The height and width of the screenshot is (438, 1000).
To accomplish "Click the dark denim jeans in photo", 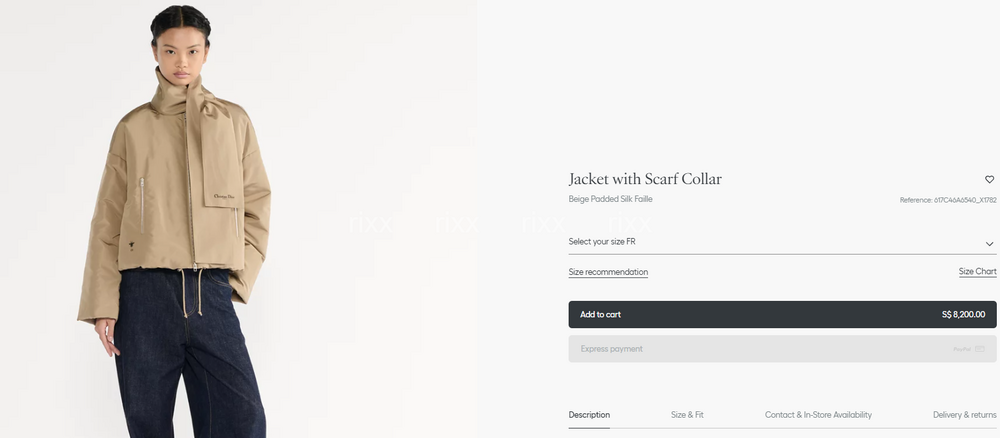I will 185,350.
